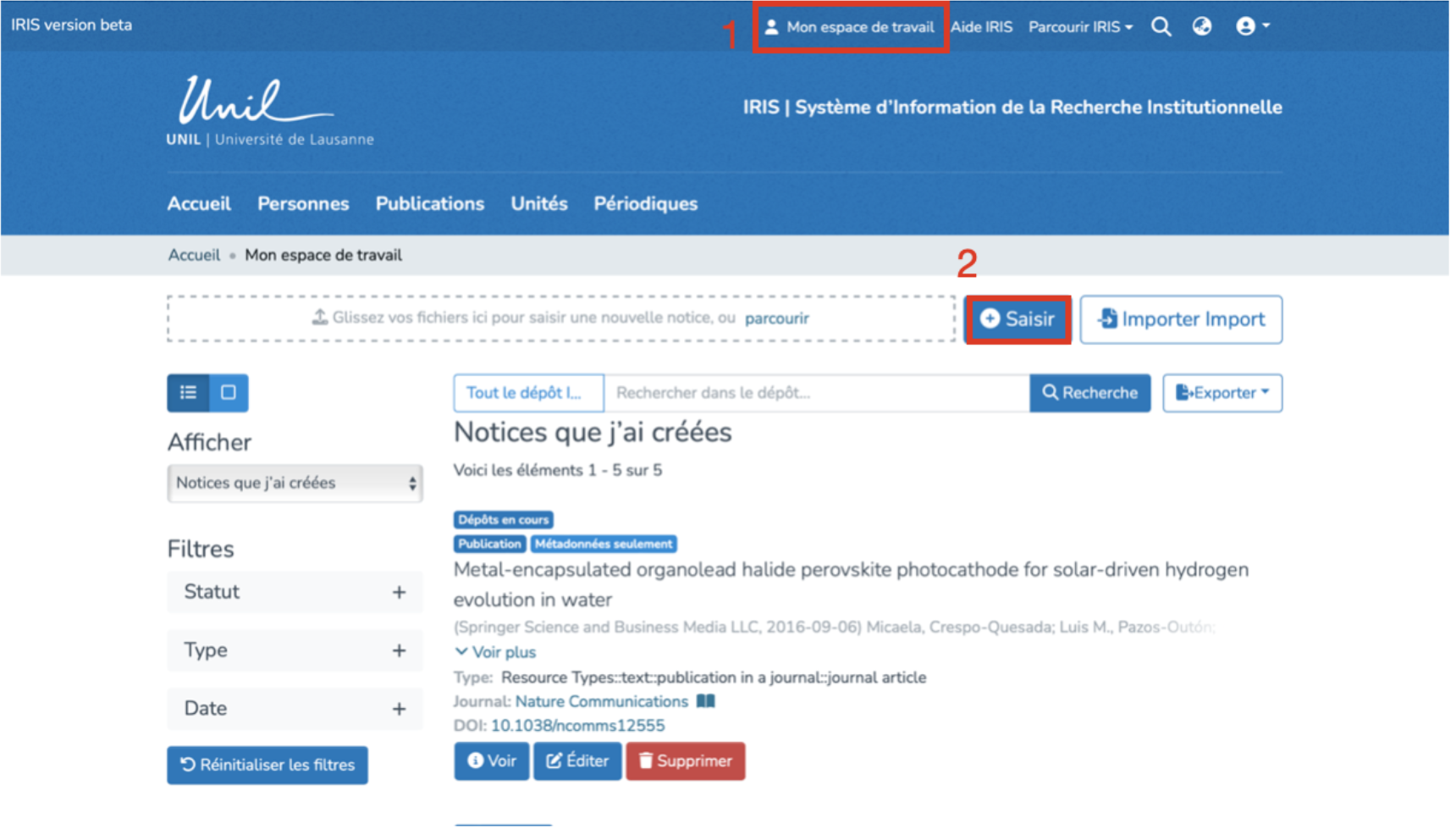
Task: Click the Saisir button
Action: [x=1018, y=319]
